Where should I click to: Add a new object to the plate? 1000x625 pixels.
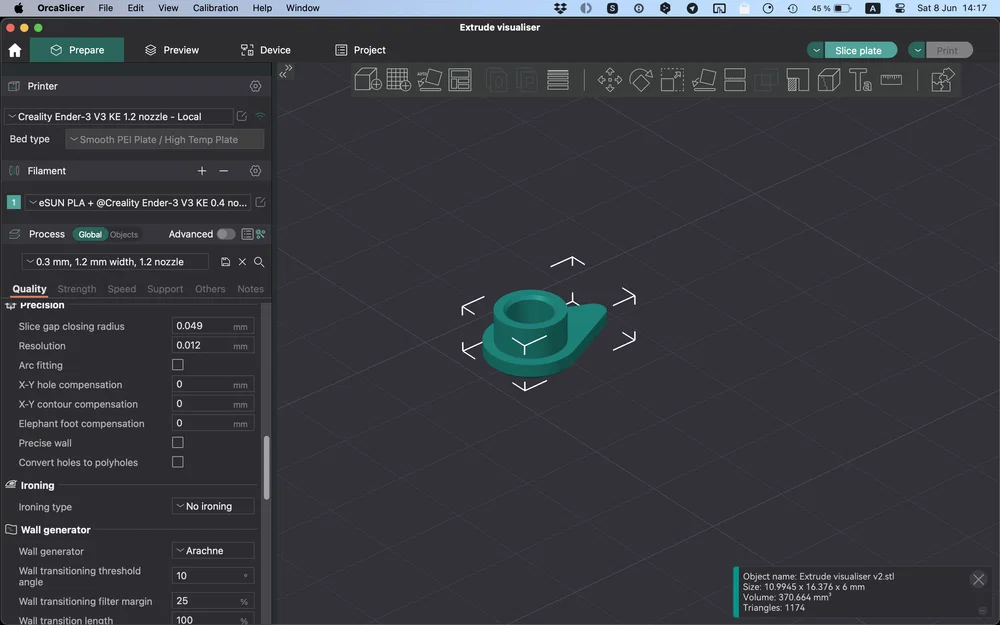[366, 80]
